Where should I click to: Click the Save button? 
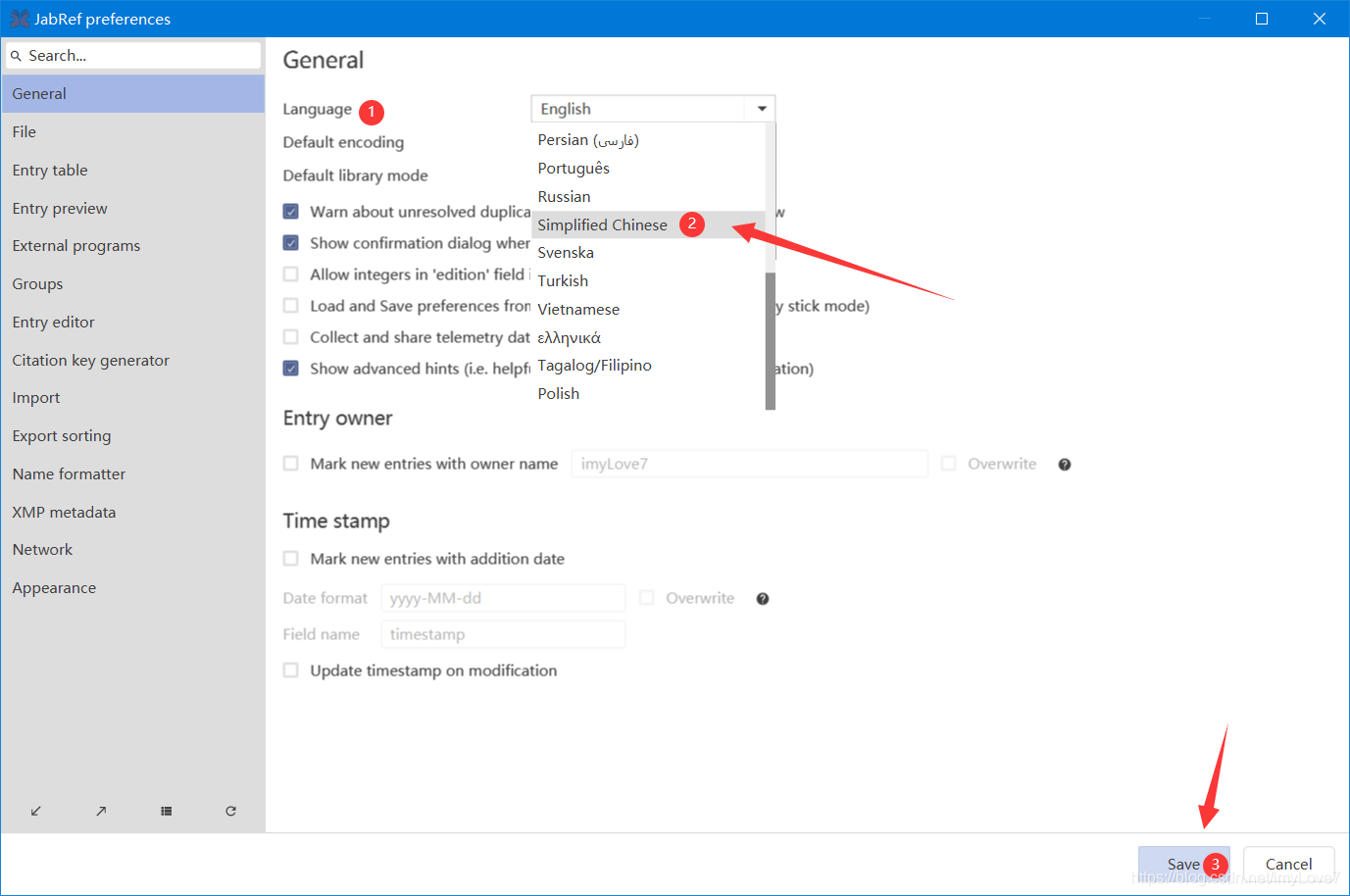point(1184,864)
